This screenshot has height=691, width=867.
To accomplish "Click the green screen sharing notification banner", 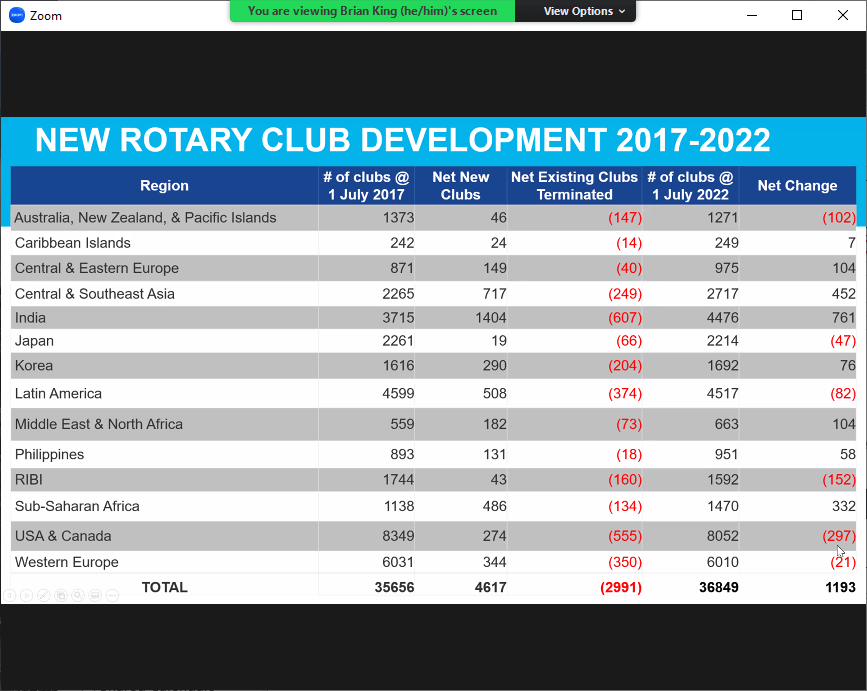I will [372, 11].
